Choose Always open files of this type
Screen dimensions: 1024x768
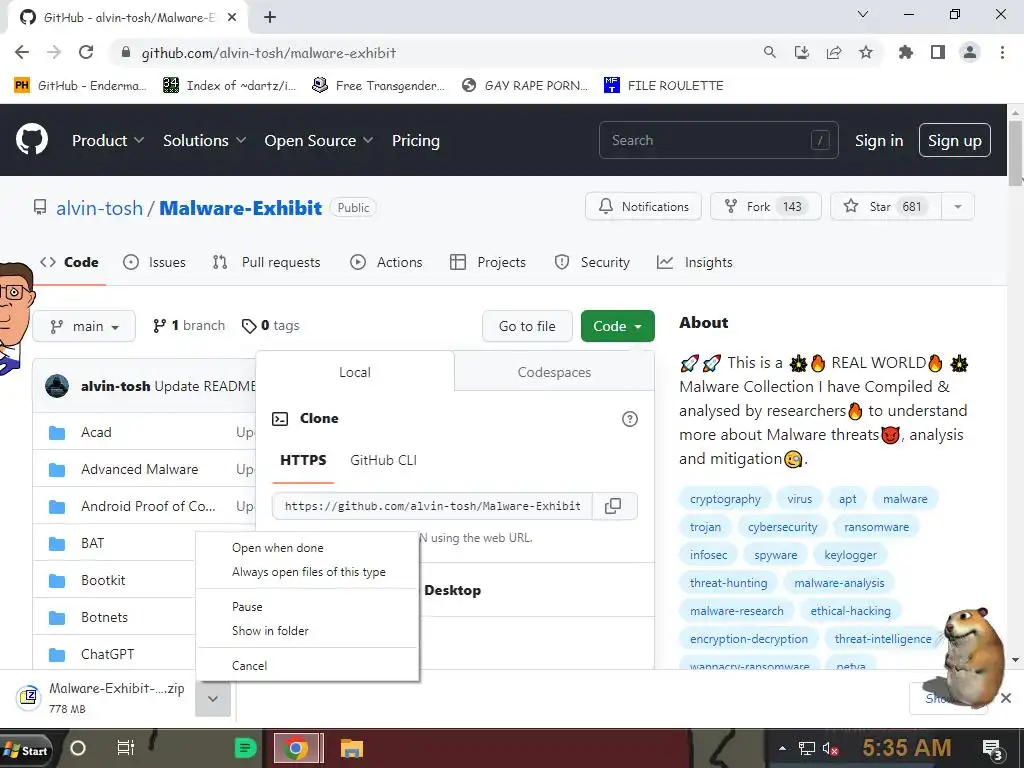pos(309,572)
